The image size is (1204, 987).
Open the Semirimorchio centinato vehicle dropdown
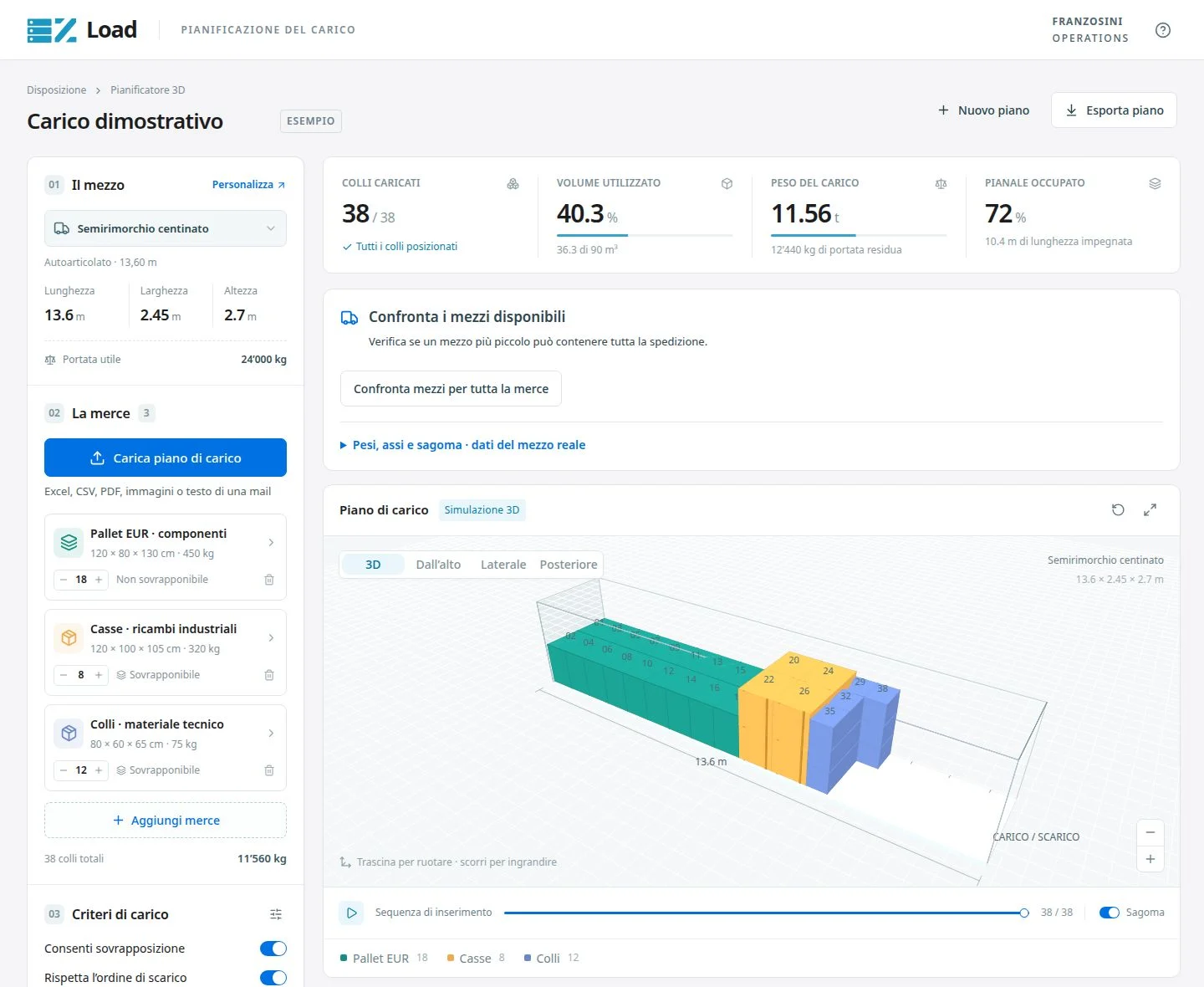[166, 228]
